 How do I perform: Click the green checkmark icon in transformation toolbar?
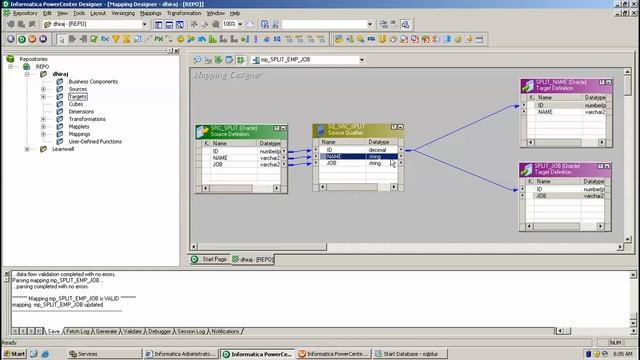(x=94, y=39)
